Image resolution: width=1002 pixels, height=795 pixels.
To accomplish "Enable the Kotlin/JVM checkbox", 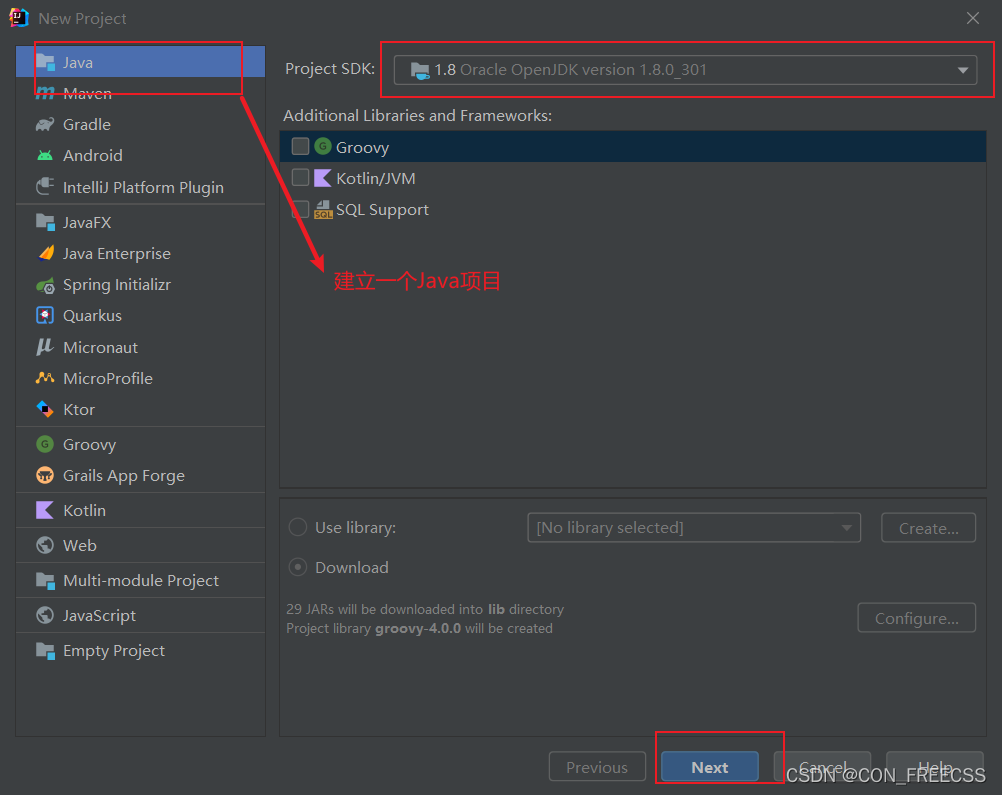I will 300,177.
